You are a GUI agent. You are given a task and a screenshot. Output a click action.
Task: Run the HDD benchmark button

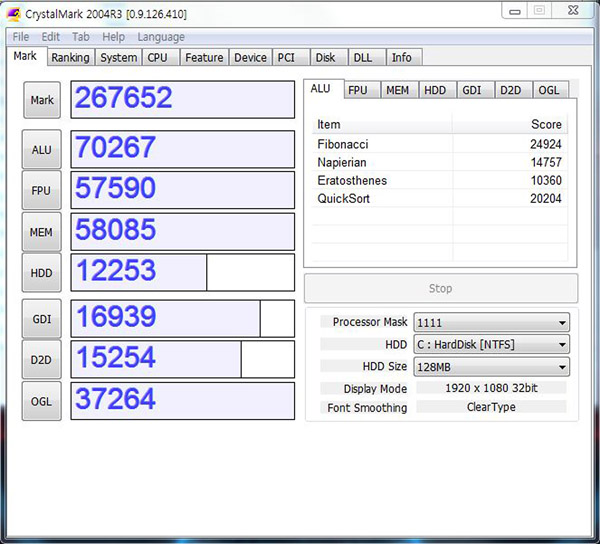42,273
